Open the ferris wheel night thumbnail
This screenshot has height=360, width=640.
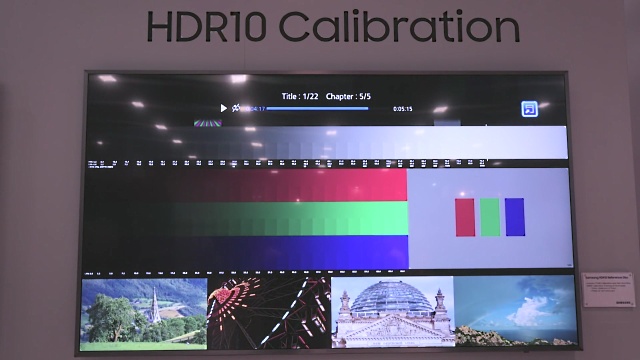click(269, 313)
